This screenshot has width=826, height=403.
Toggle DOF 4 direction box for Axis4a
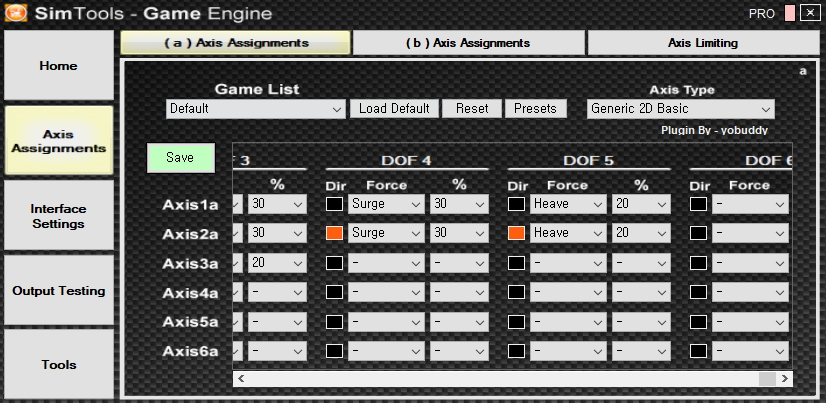pos(335,292)
